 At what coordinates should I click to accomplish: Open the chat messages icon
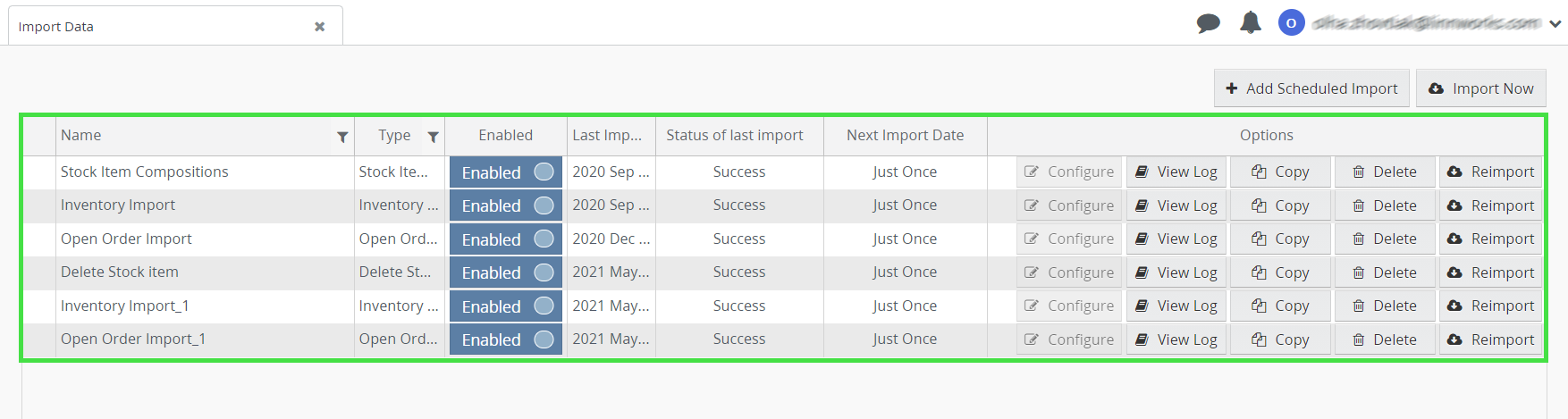tap(1208, 23)
